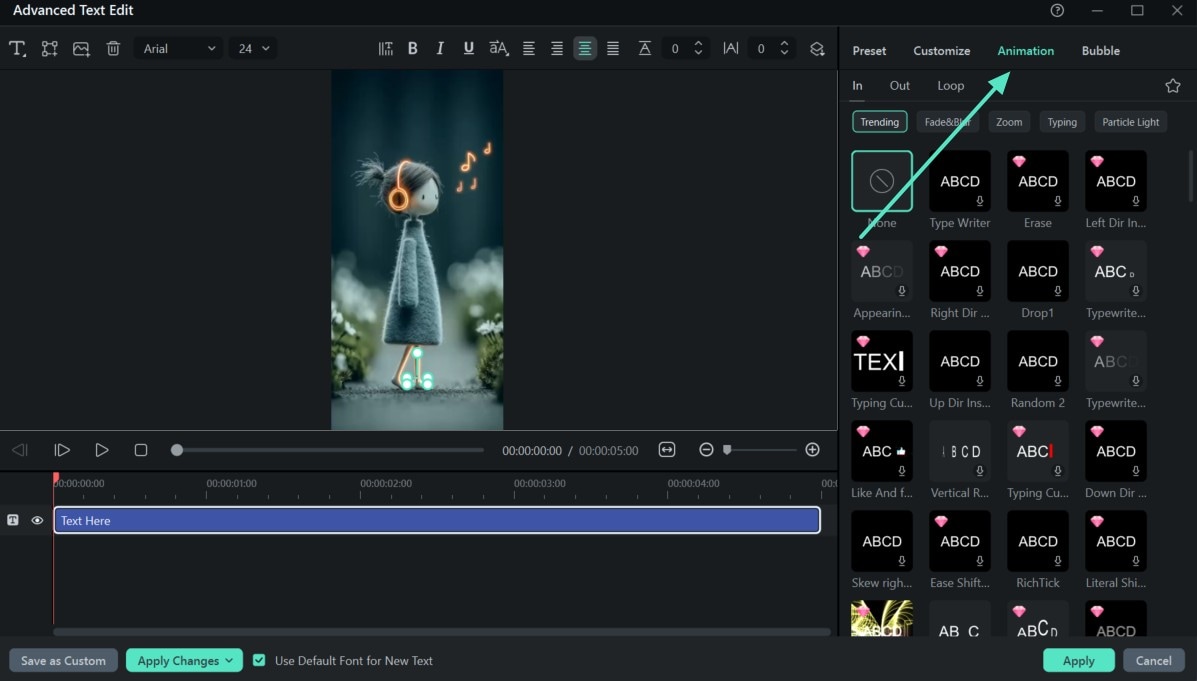The width and height of the screenshot is (1197, 681).
Task: Open the font size 24 dropdown
Action: [253, 49]
